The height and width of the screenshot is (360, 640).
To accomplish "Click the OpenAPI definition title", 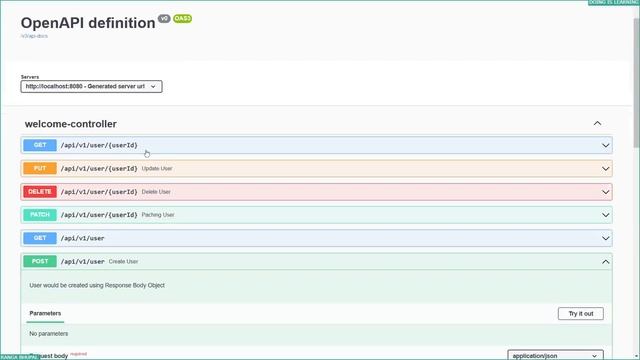I will click(88, 23).
